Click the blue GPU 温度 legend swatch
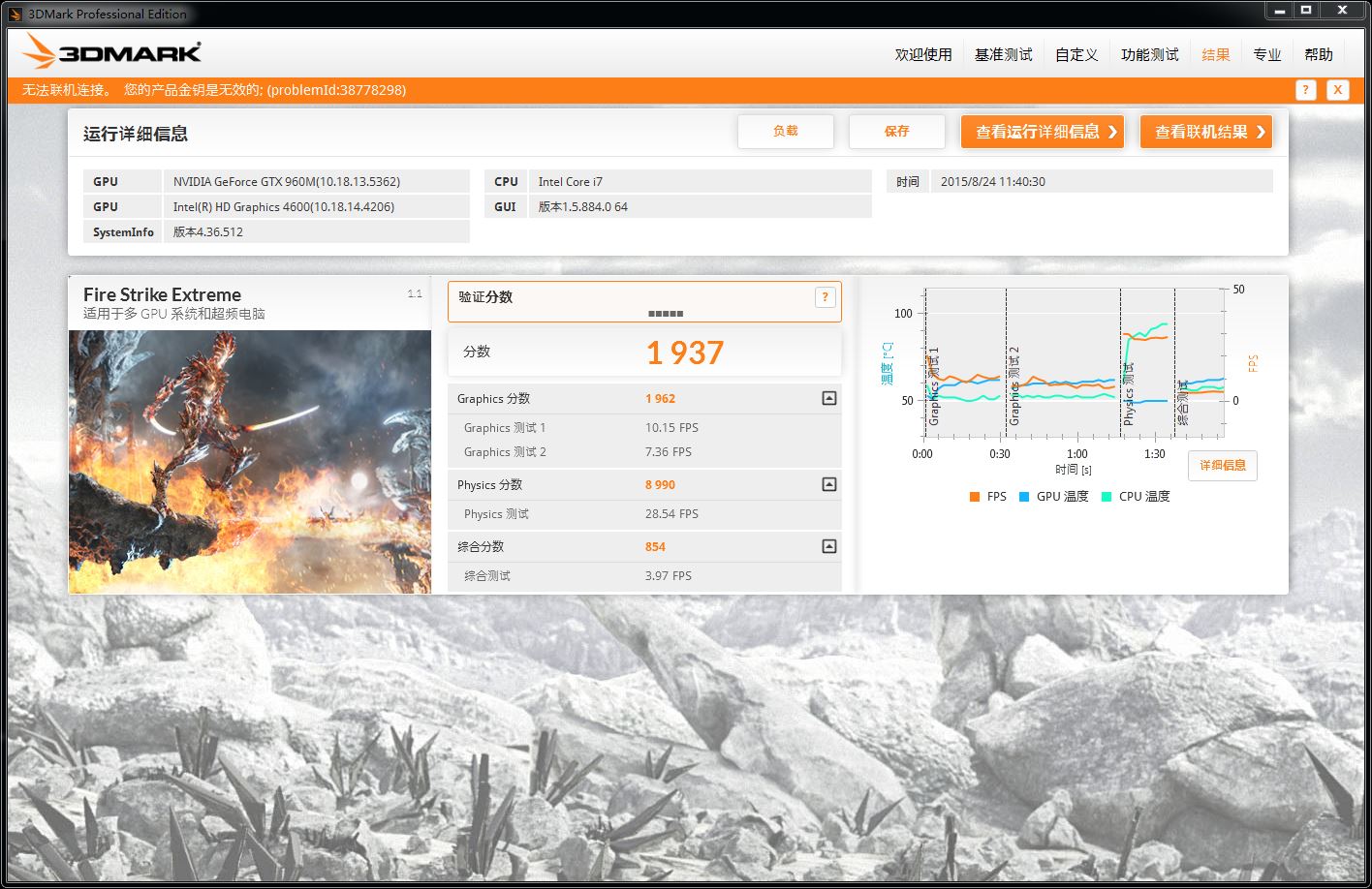1372x889 pixels. coord(1023,497)
